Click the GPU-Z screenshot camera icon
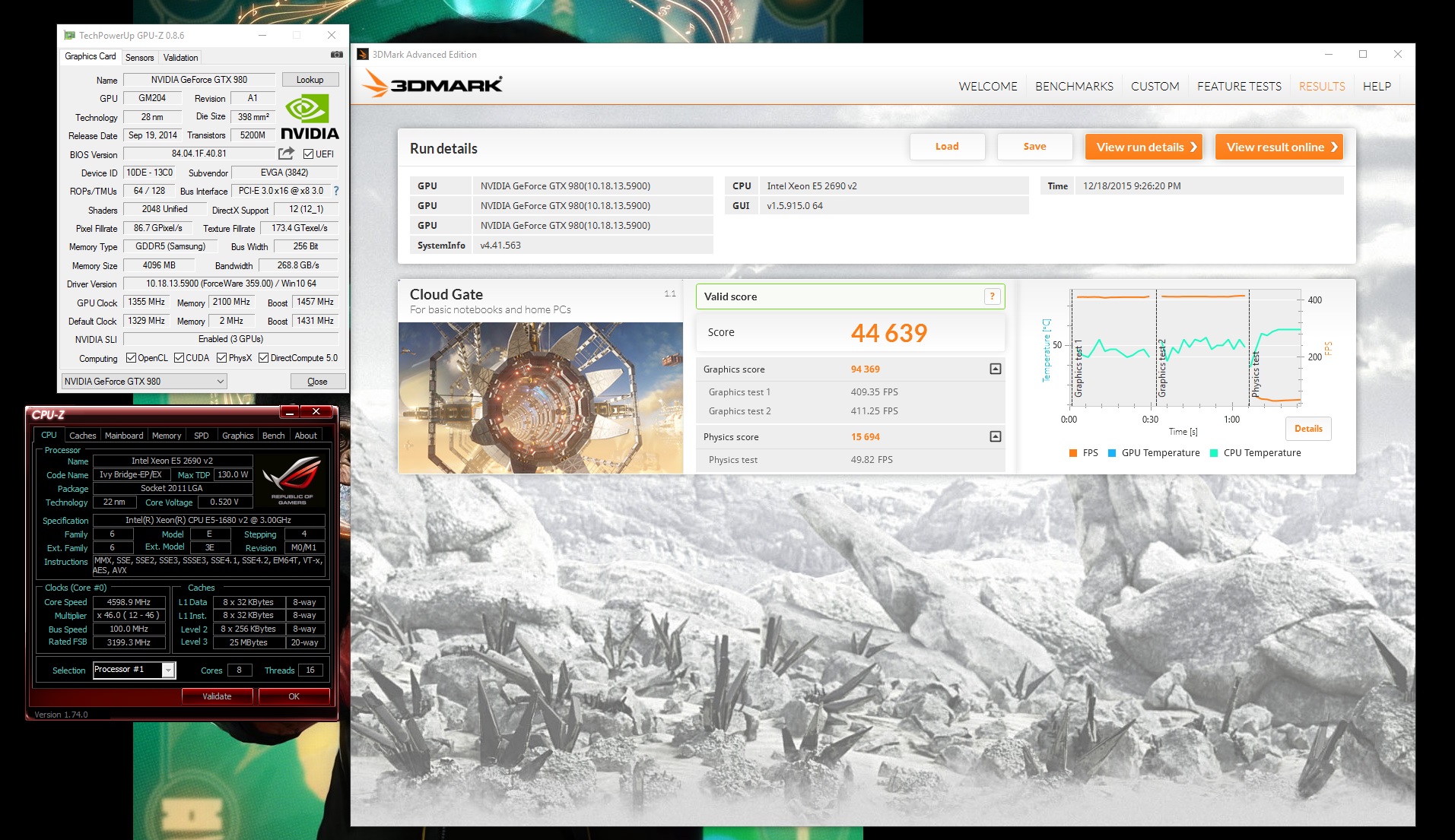The height and width of the screenshot is (840, 1455). click(336, 55)
